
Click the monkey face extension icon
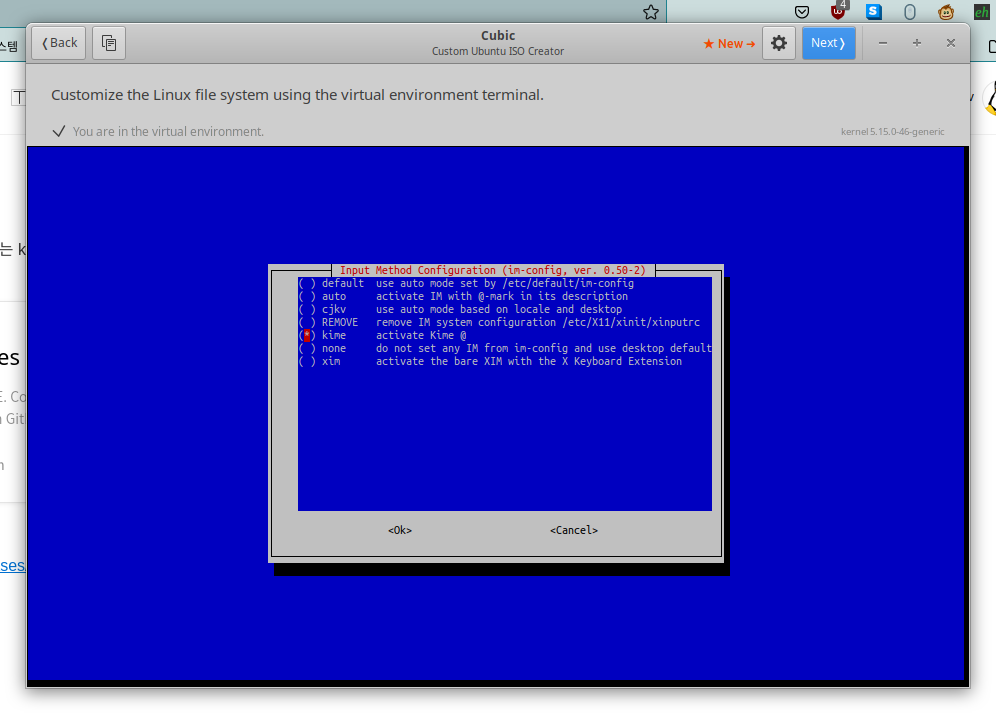coord(946,12)
